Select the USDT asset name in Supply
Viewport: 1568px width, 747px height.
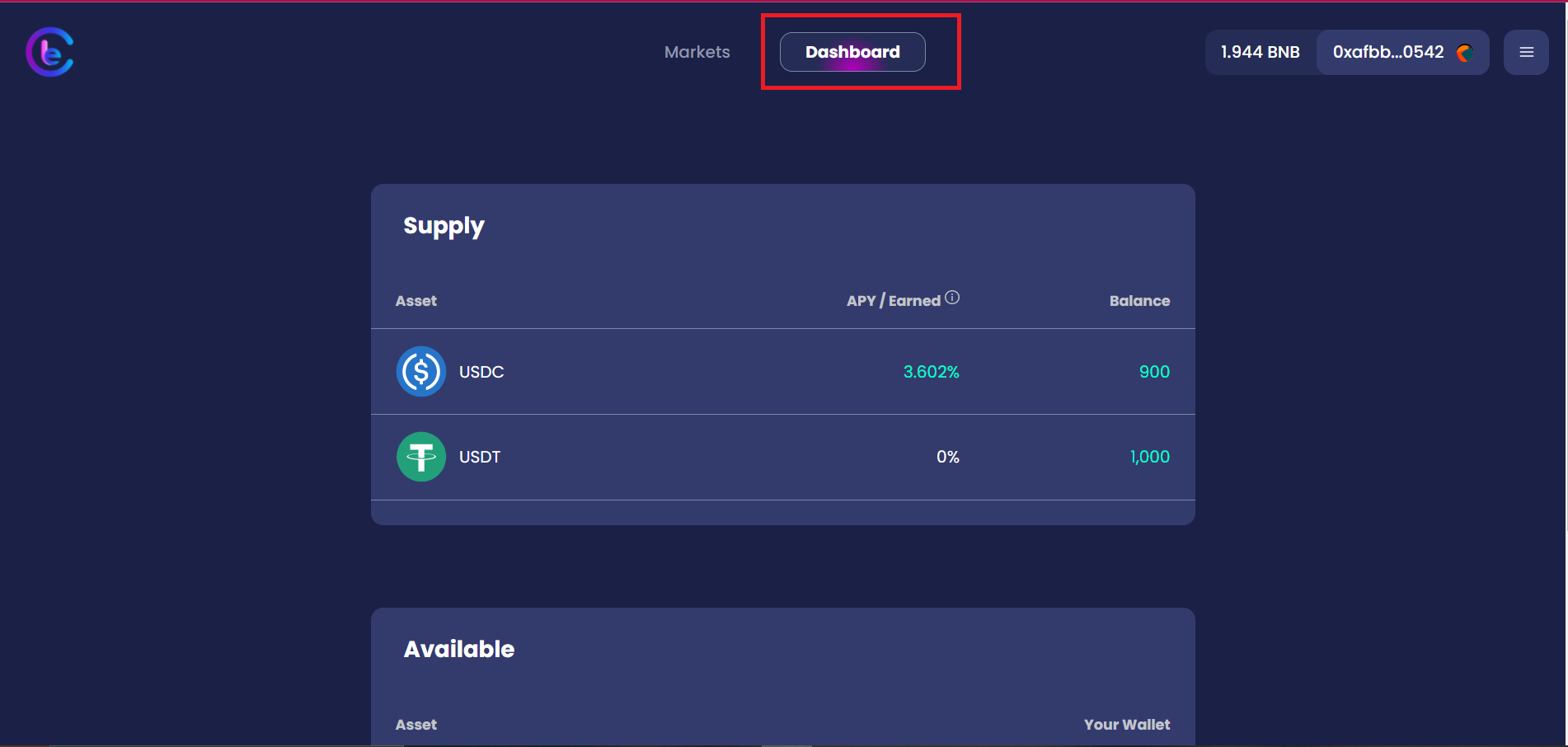click(x=480, y=457)
